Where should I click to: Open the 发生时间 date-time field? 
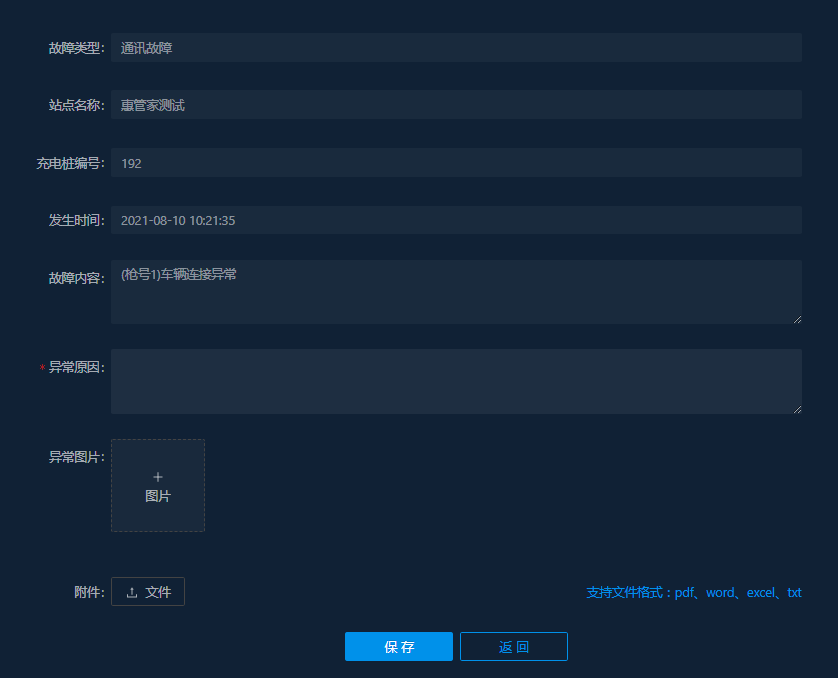(x=456, y=220)
